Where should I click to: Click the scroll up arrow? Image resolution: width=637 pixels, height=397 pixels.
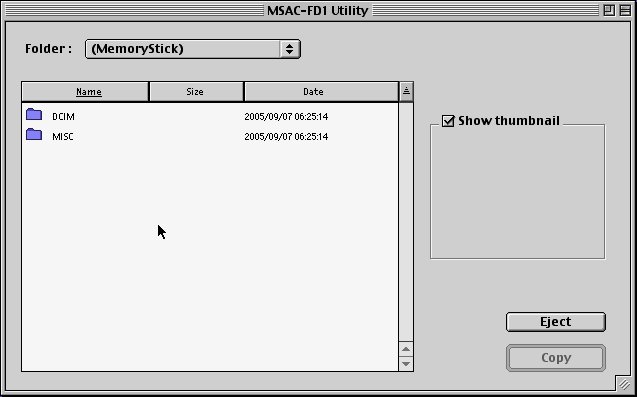(x=406, y=349)
